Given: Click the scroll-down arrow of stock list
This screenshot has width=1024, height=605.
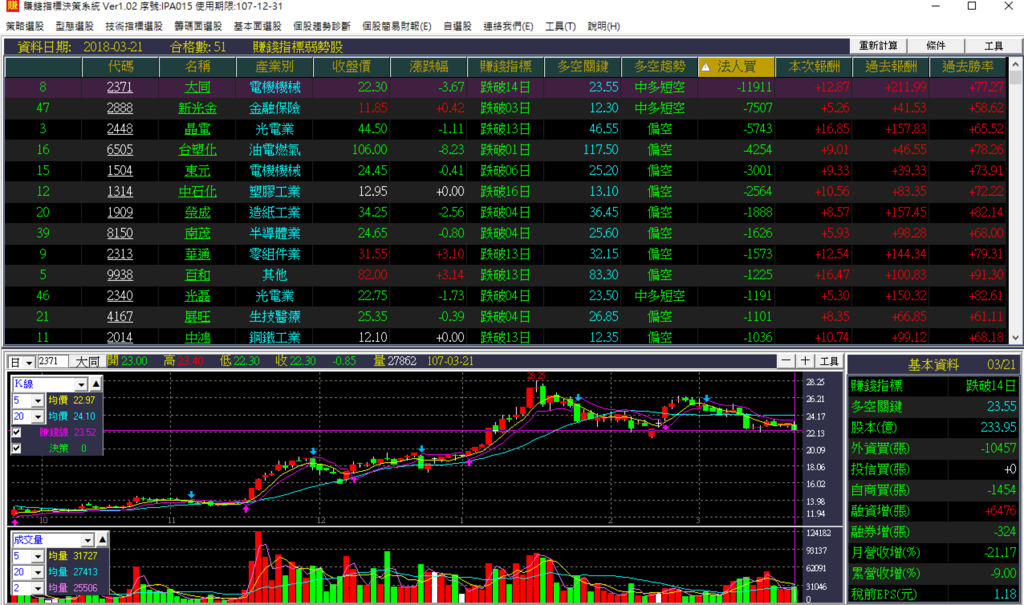Looking at the screenshot, I should pyautogui.click(x=1016, y=337).
